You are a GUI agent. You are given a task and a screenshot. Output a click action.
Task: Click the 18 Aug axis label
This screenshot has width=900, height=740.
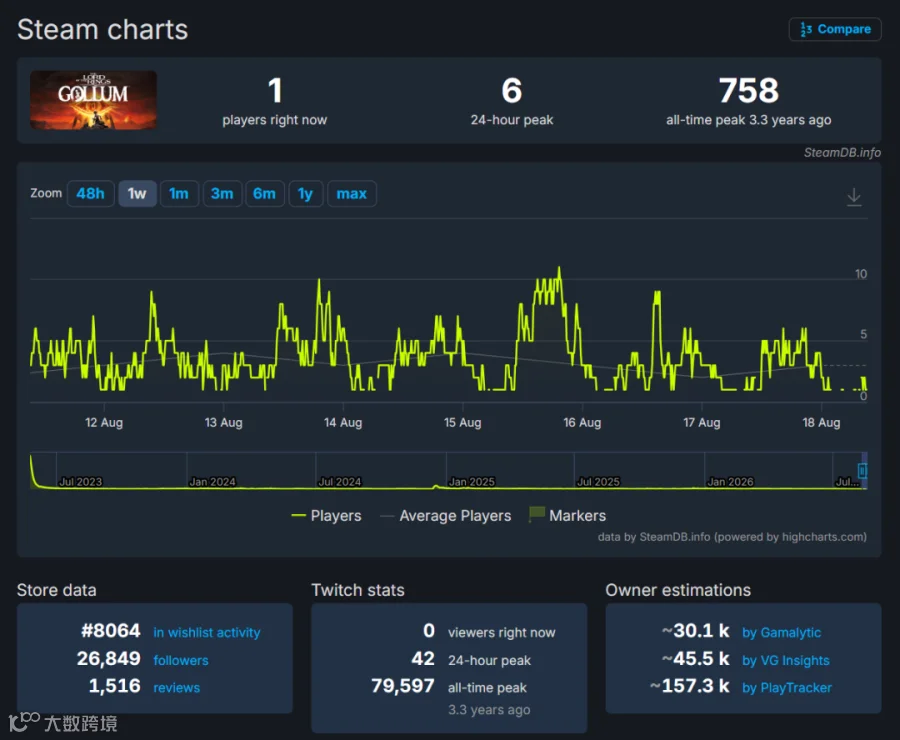pyautogui.click(x=821, y=423)
